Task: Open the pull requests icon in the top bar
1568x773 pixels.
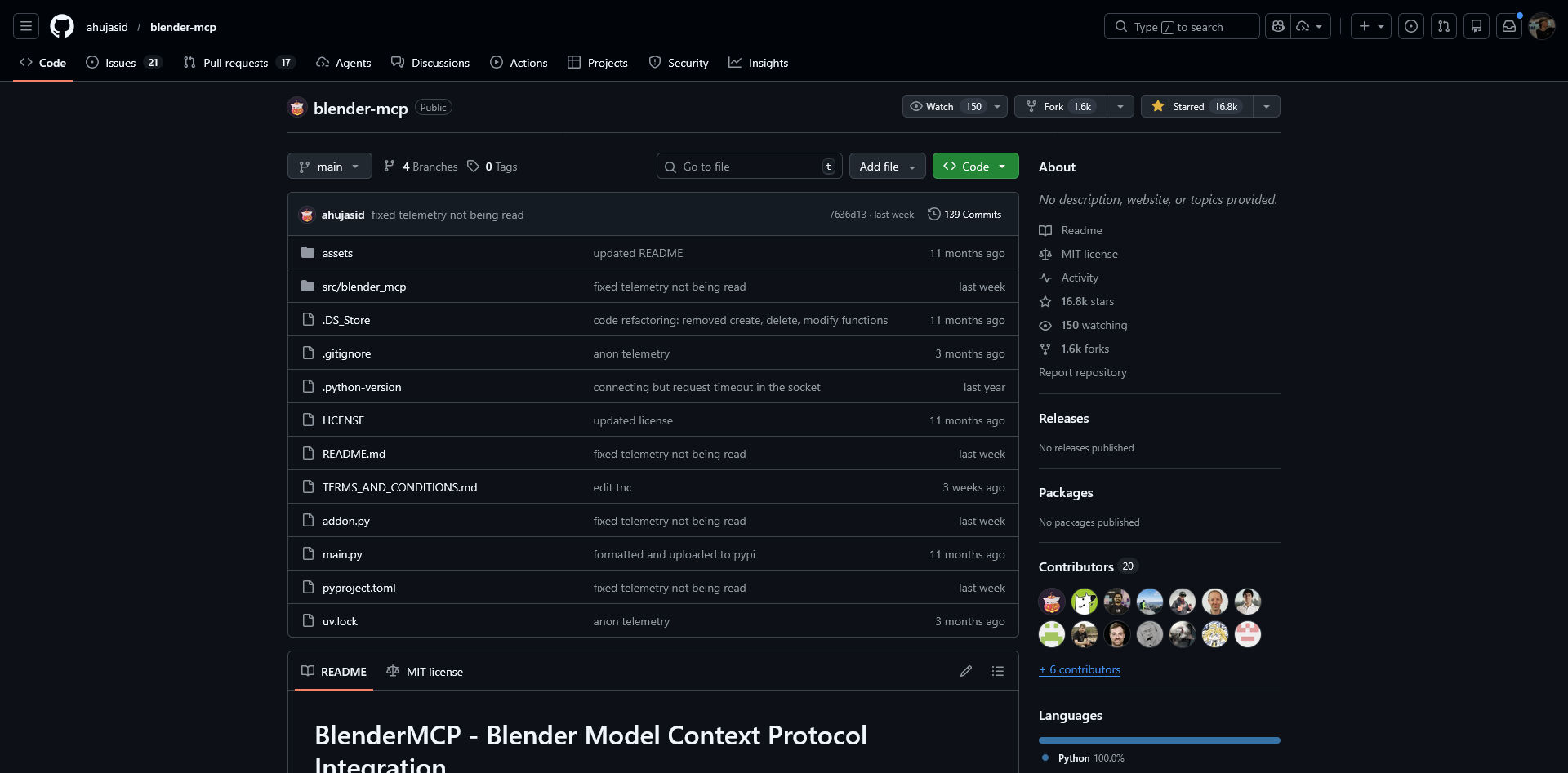Action: (x=1444, y=26)
